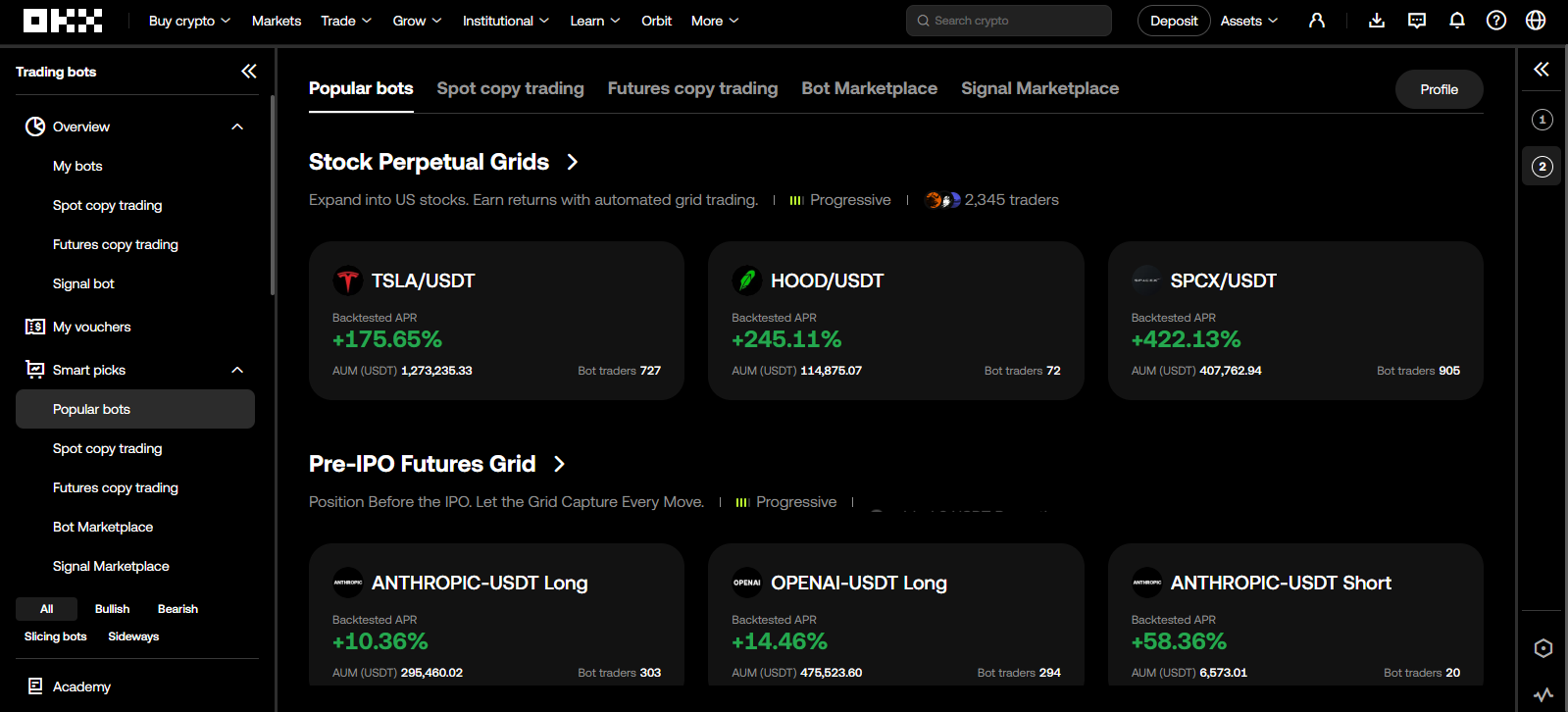Select the step 1 circle icon

(1543, 120)
